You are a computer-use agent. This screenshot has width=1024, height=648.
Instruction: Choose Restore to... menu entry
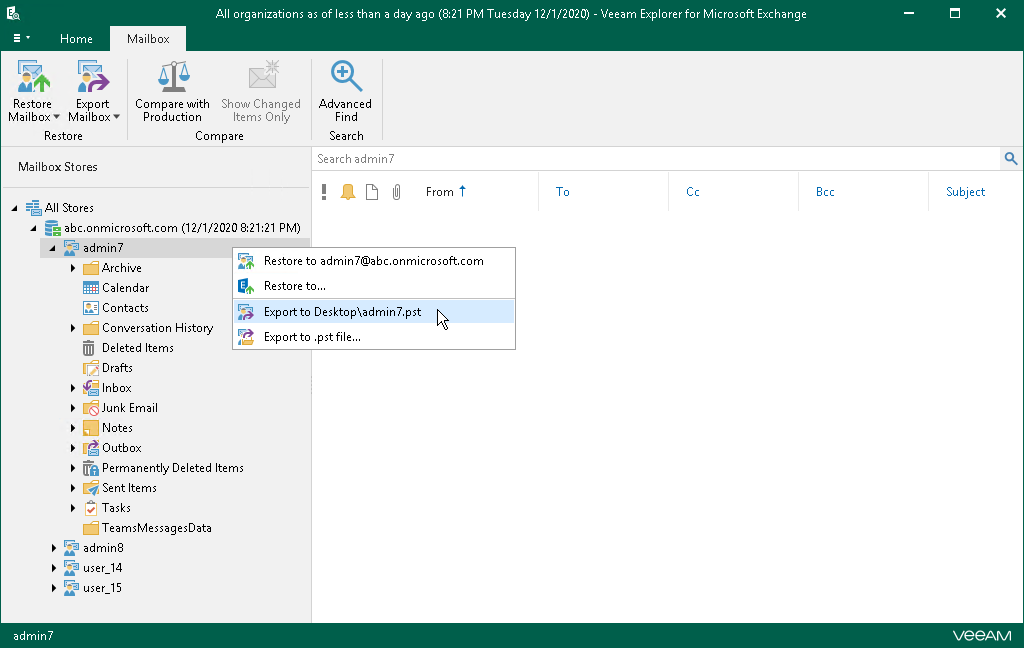[x=374, y=285]
